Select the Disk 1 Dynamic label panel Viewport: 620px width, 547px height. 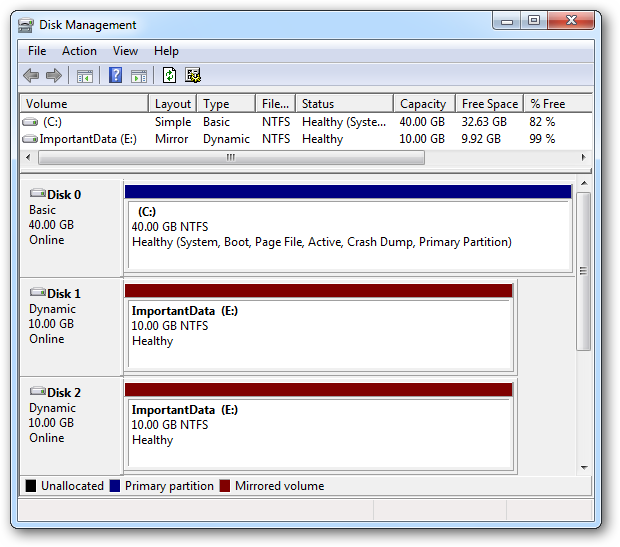pos(71,327)
